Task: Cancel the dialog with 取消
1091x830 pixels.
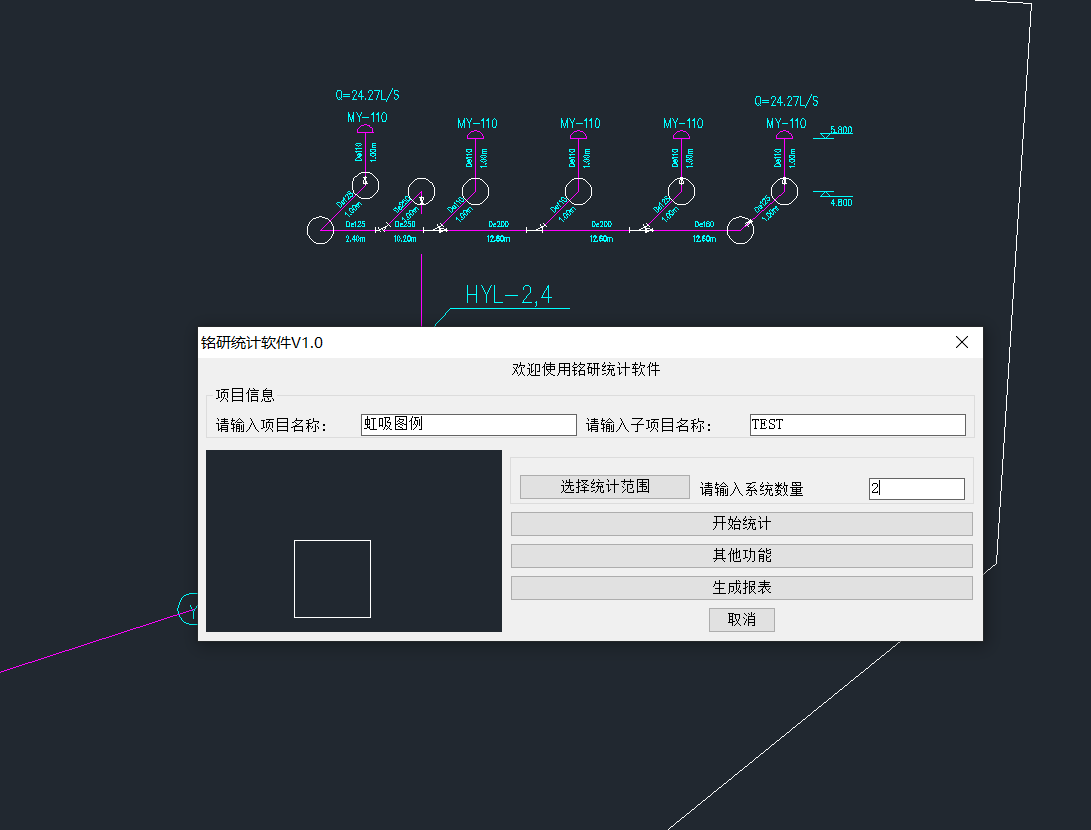Action: point(741,620)
